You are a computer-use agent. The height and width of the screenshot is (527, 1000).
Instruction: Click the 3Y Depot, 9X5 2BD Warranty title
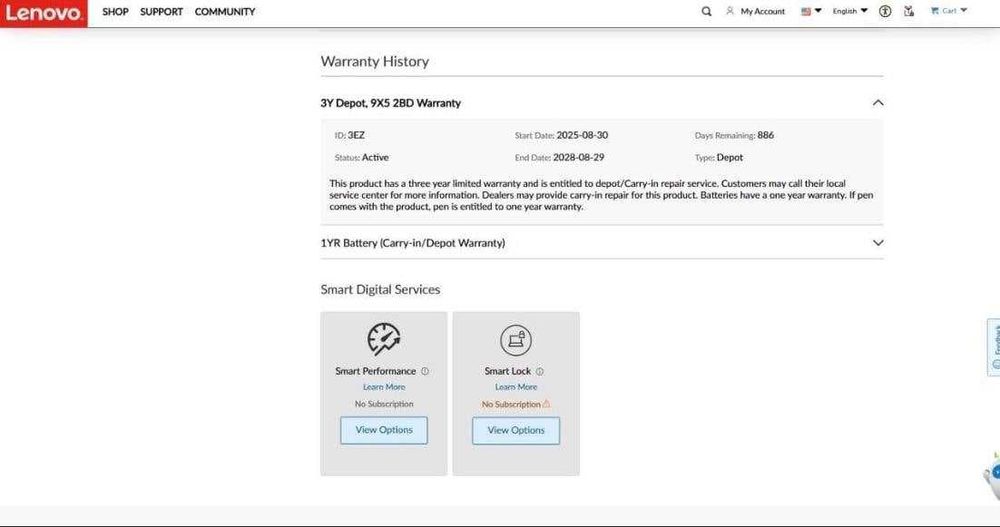(x=390, y=103)
